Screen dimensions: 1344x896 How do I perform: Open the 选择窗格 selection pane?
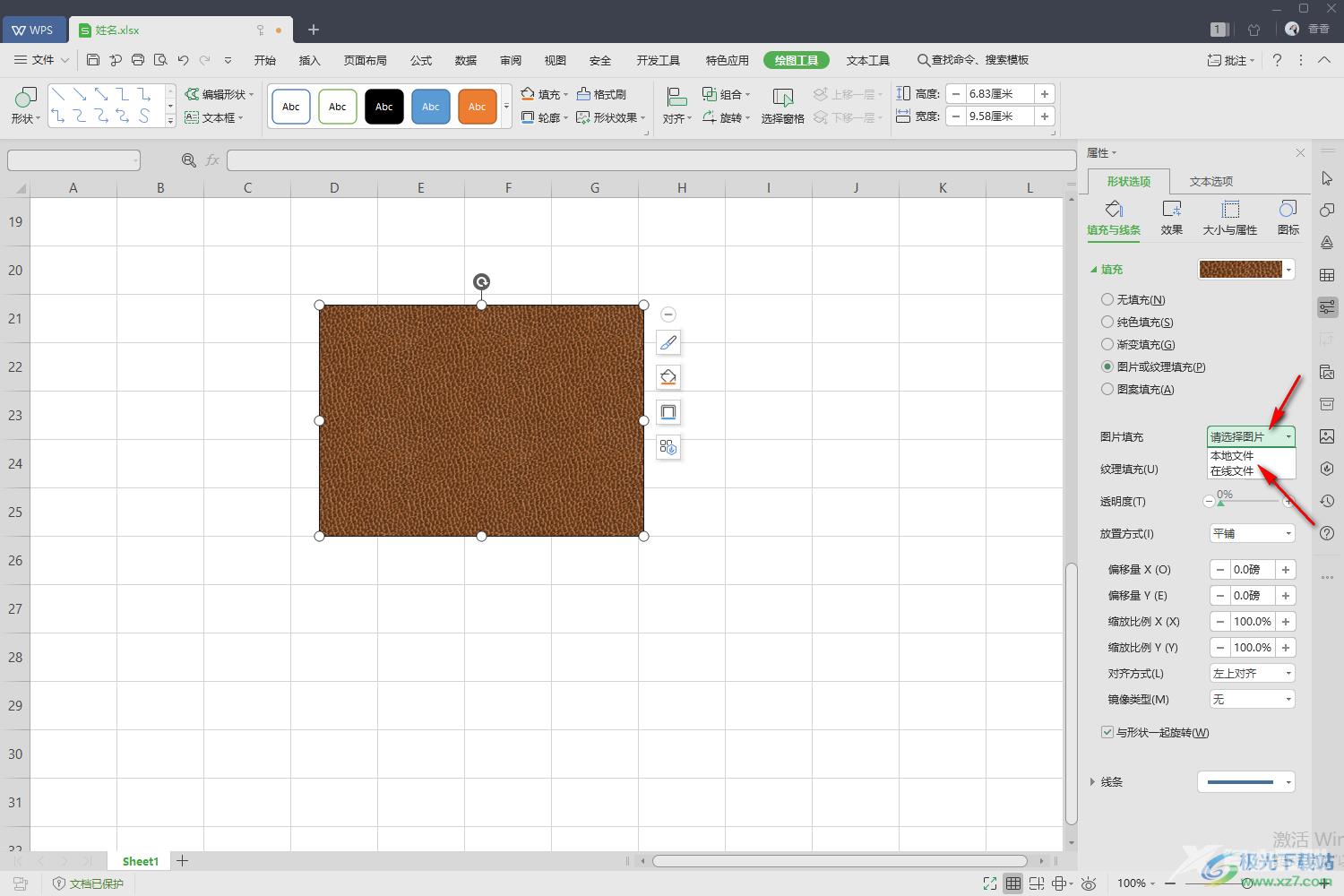782,106
